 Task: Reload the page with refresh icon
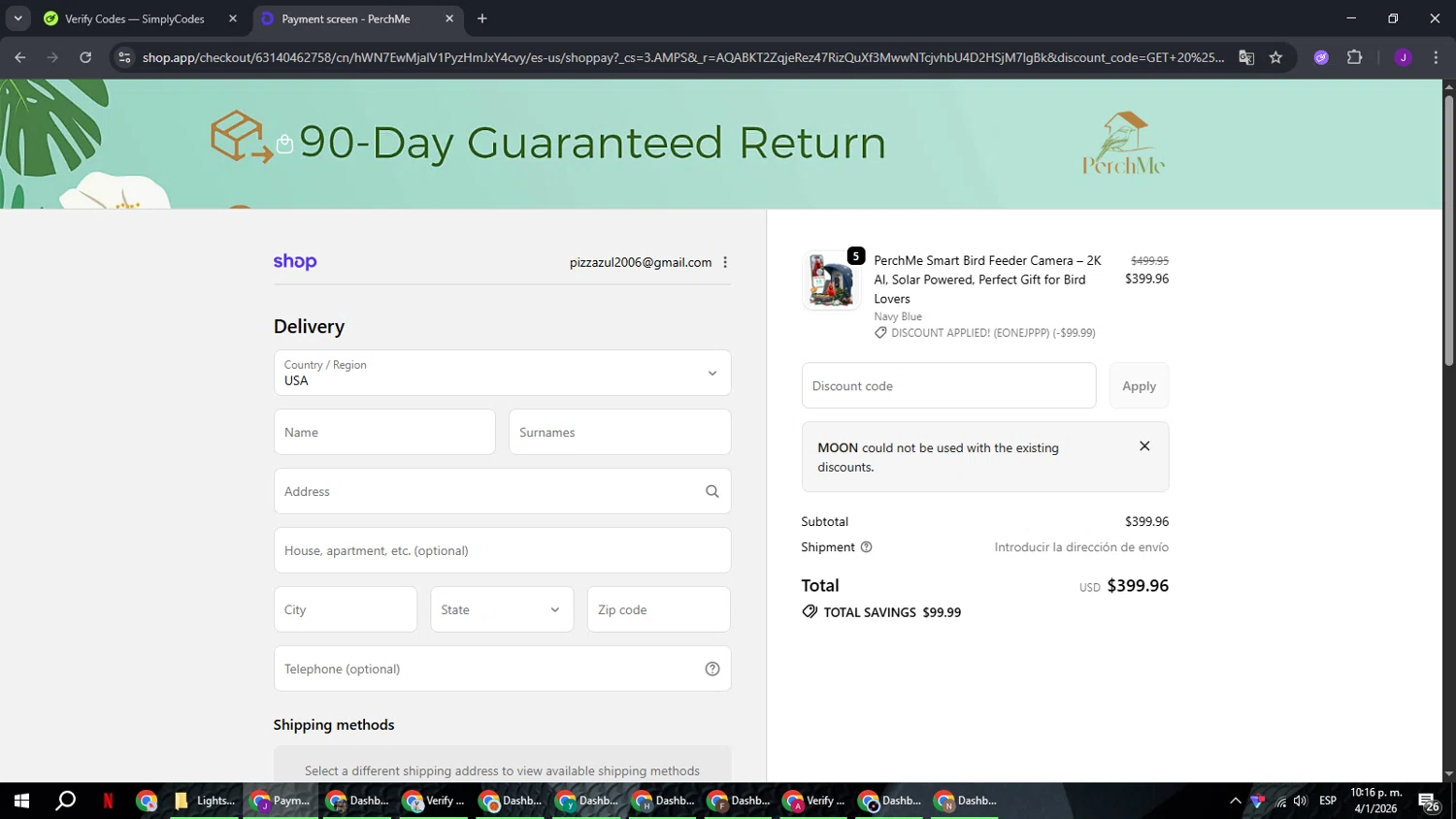tap(85, 57)
